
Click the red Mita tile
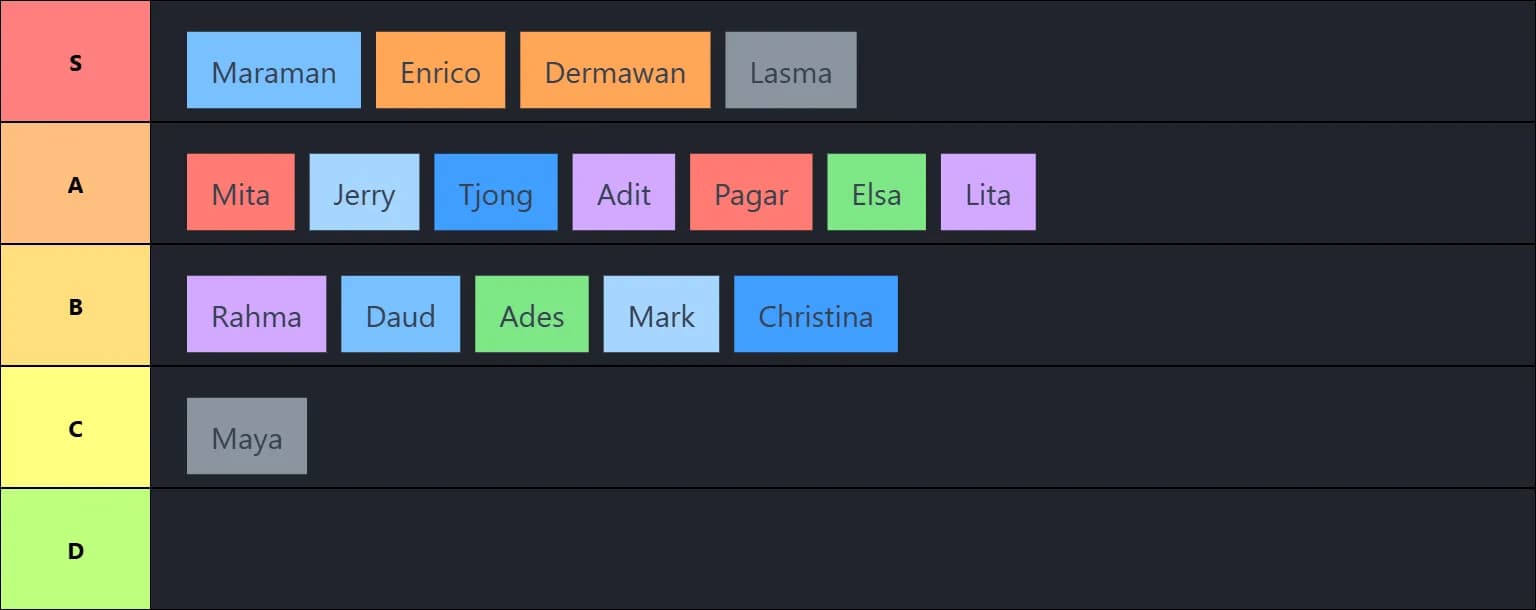[240, 192]
